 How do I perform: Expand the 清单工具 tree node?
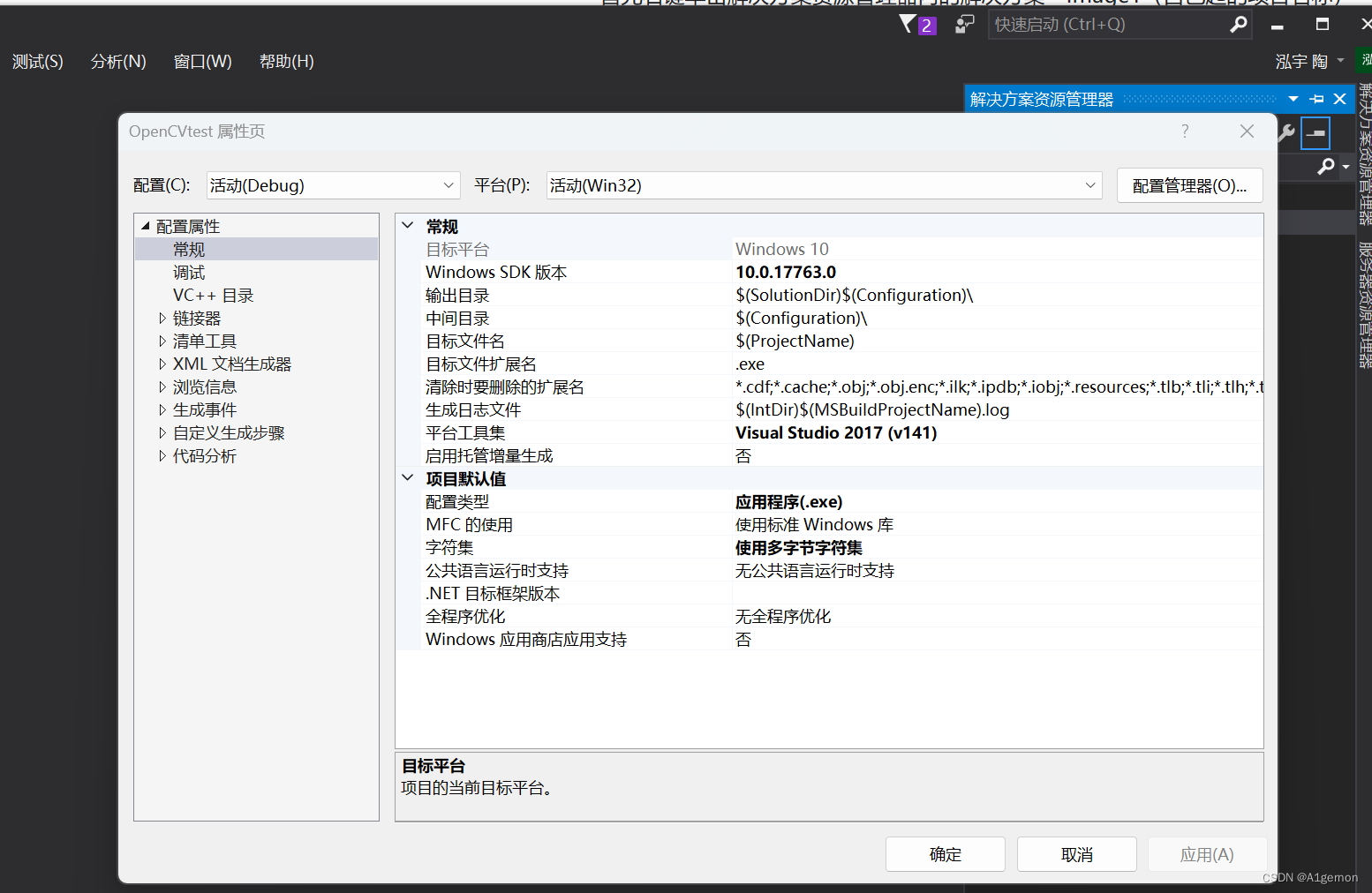[162, 341]
